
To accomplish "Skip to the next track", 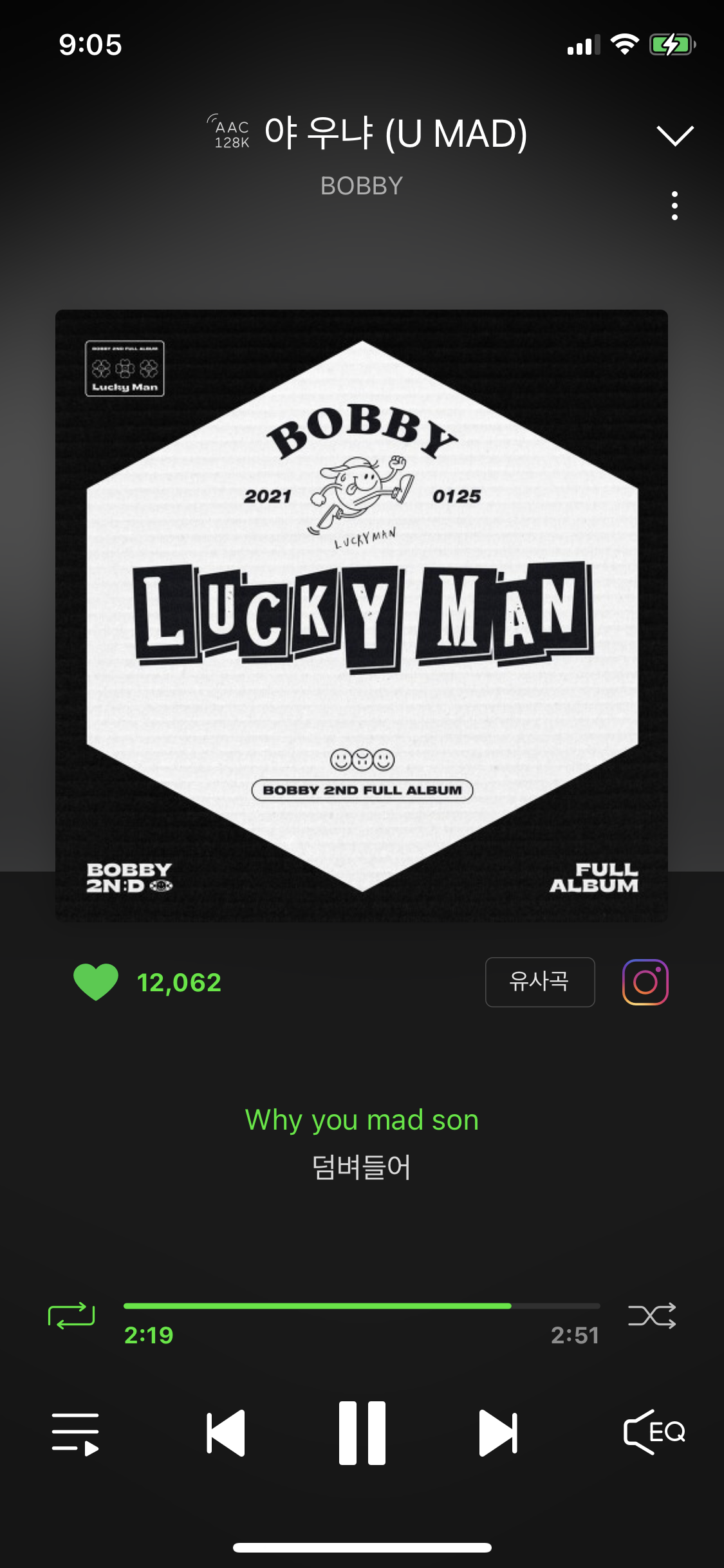I will click(x=498, y=1433).
